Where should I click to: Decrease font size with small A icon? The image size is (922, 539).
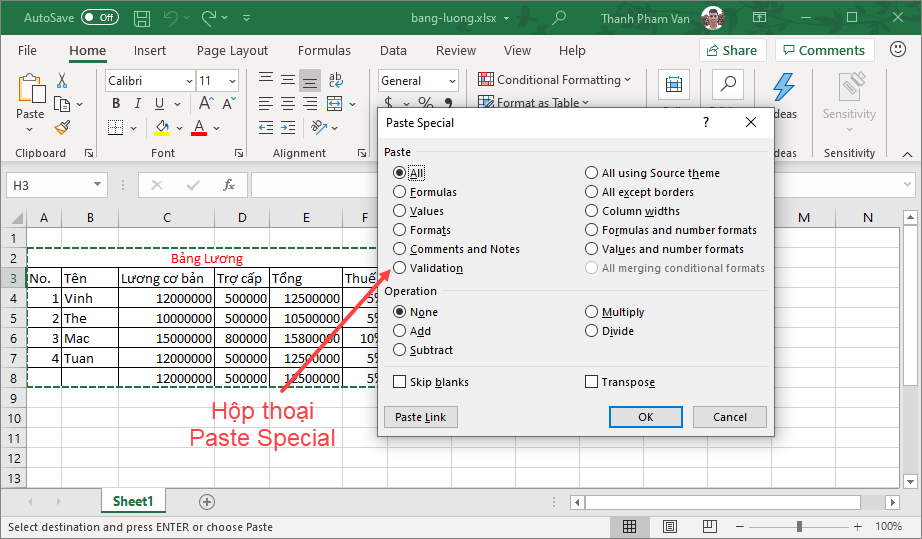pyautogui.click(x=229, y=103)
